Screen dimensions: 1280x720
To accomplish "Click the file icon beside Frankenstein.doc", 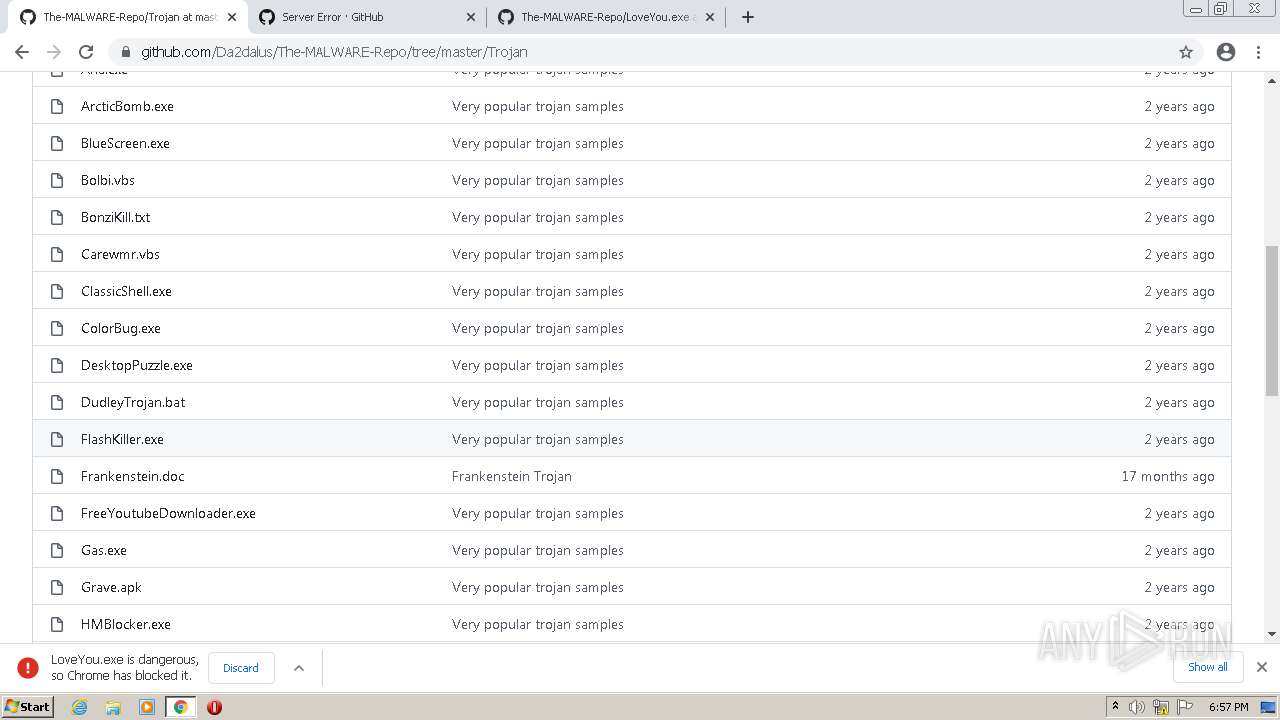I will (x=57, y=476).
